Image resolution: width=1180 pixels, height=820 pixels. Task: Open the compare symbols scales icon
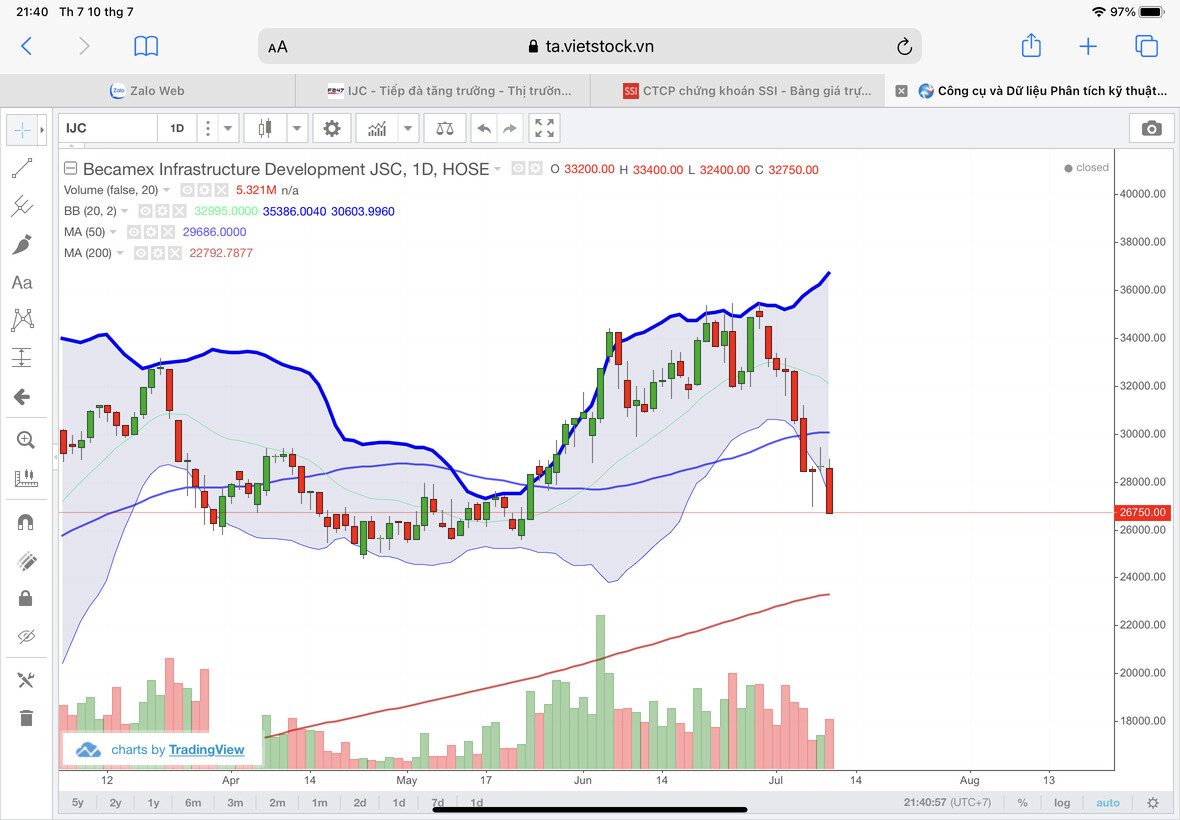(x=445, y=128)
